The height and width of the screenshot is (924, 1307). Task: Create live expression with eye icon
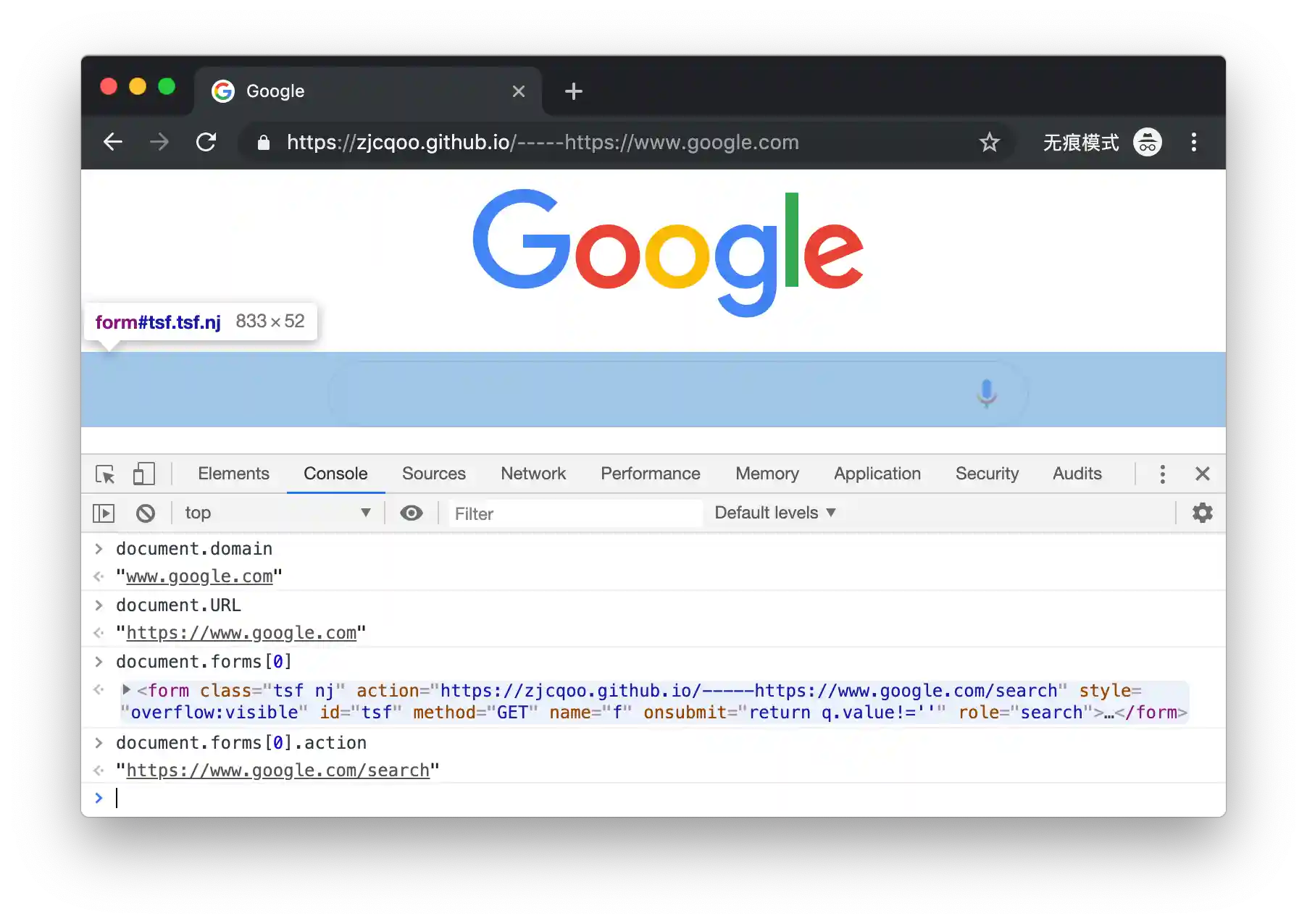pyautogui.click(x=412, y=513)
